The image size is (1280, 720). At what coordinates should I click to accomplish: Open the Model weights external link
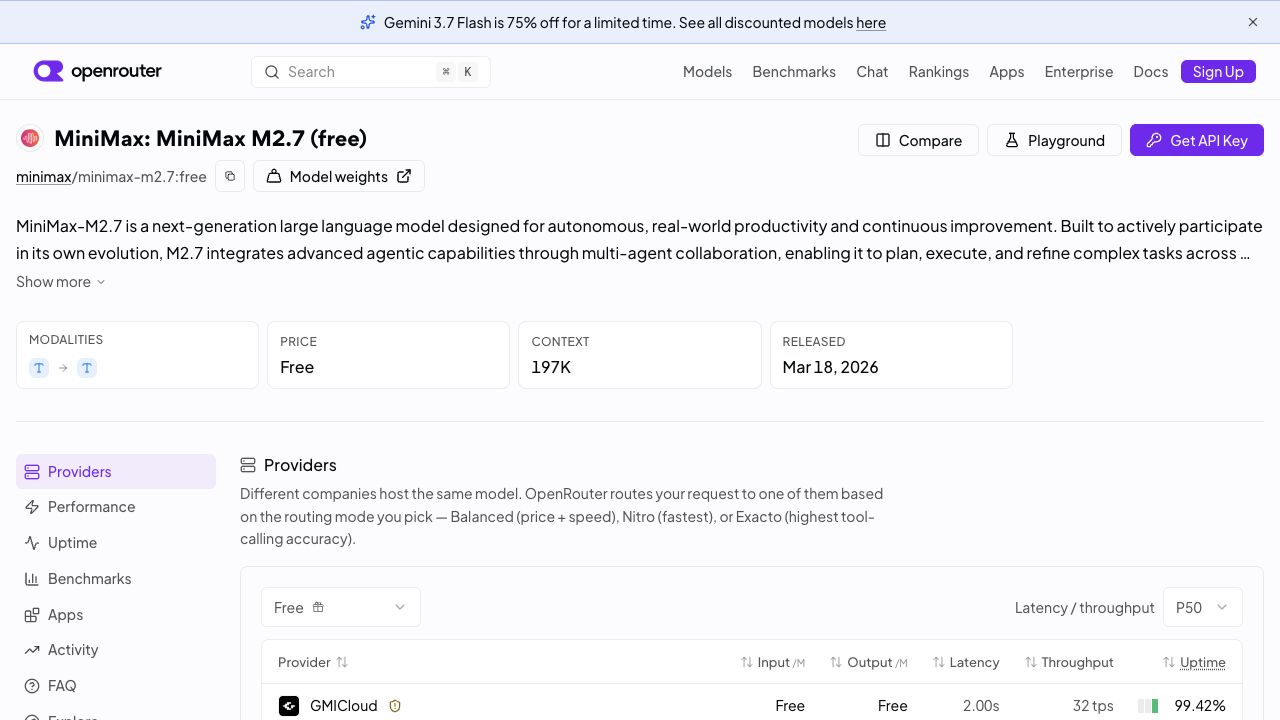coord(339,176)
